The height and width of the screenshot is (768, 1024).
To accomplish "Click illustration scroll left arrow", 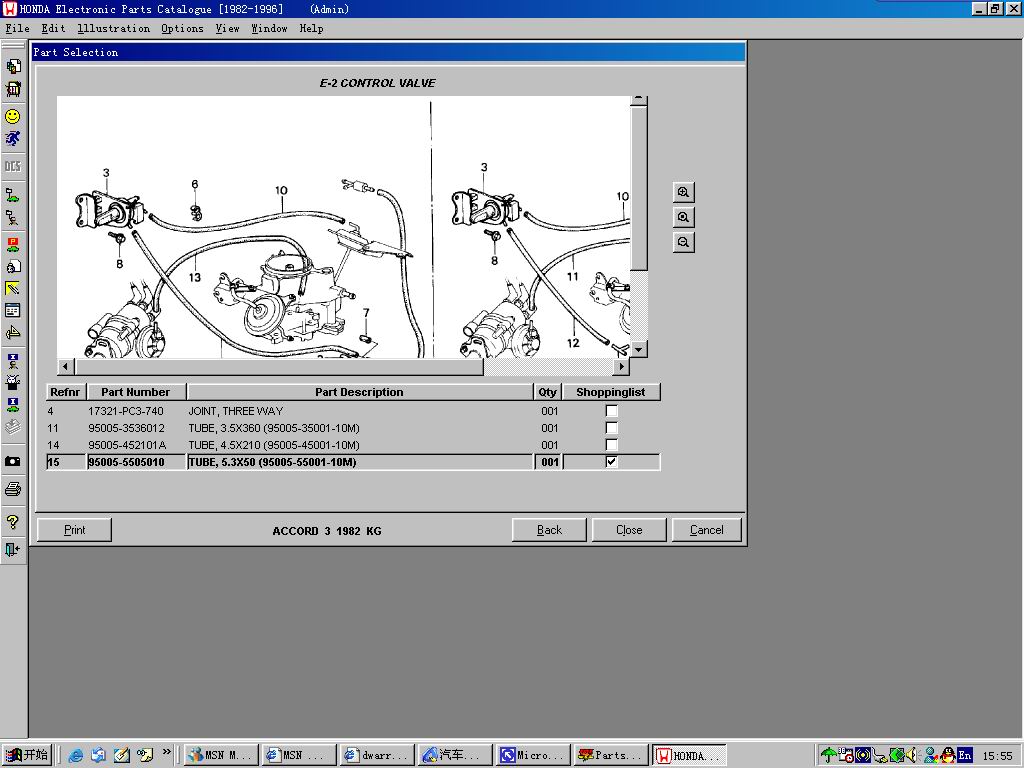I will pyautogui.click(x=65, y=367).
